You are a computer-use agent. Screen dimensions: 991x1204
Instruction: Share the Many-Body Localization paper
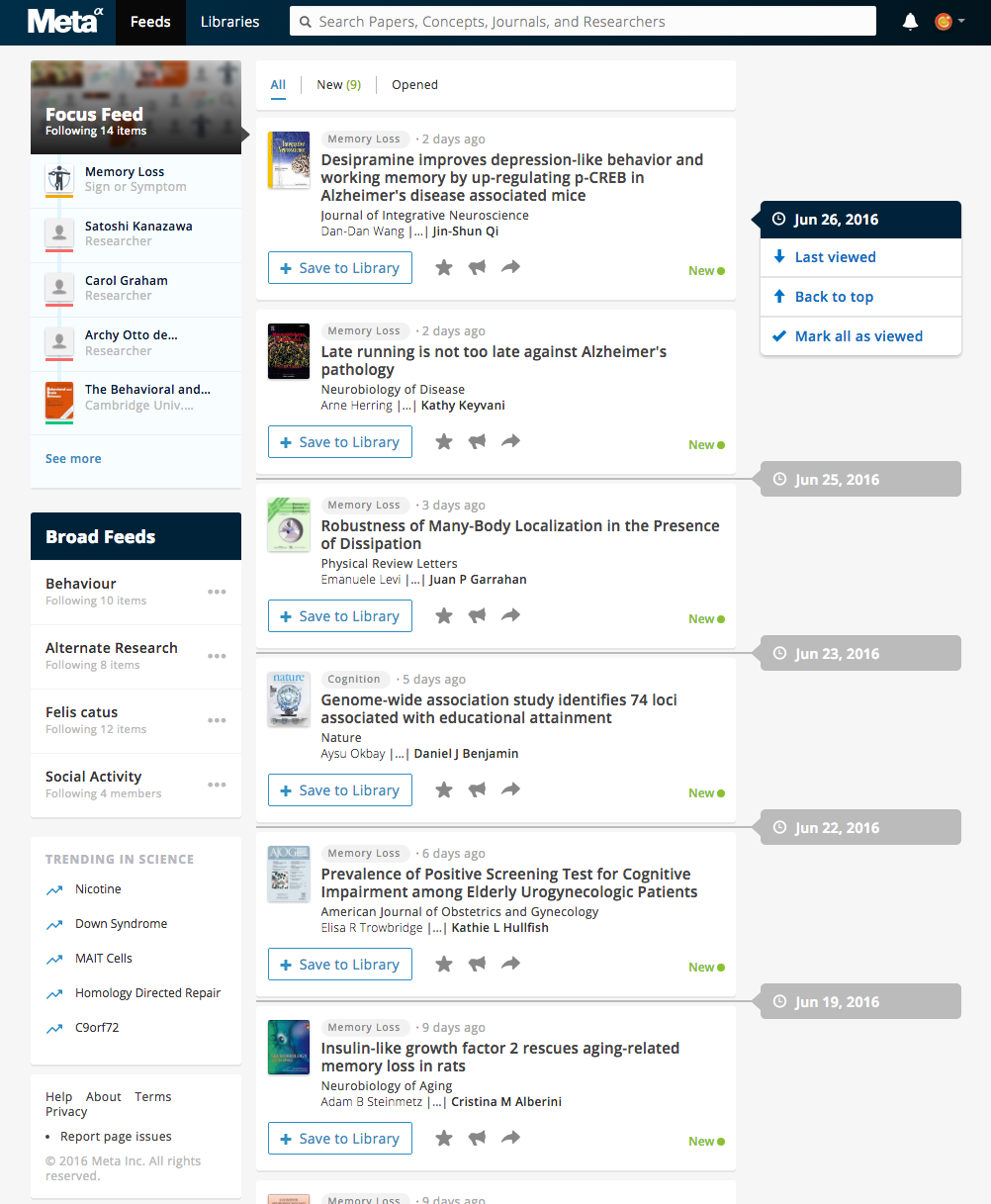(x=510, y=615)
